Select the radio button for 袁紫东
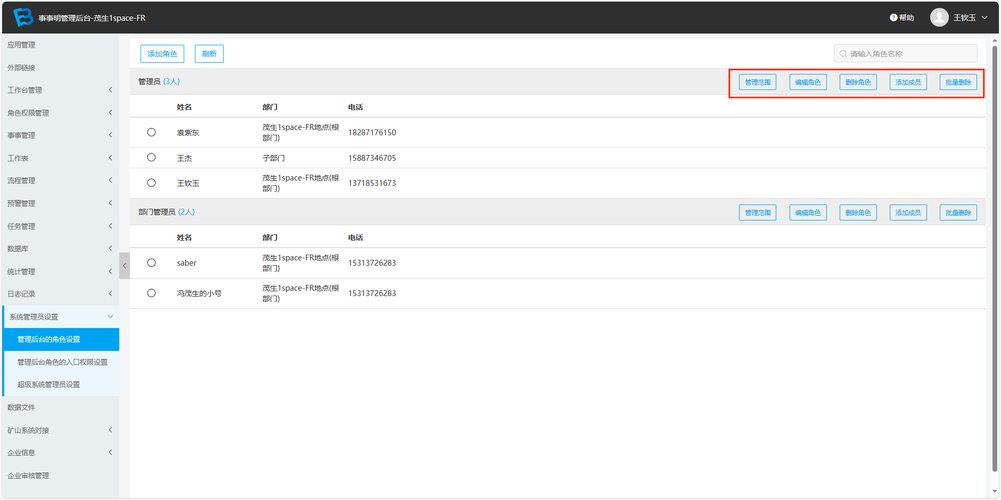 pos(151,132)
